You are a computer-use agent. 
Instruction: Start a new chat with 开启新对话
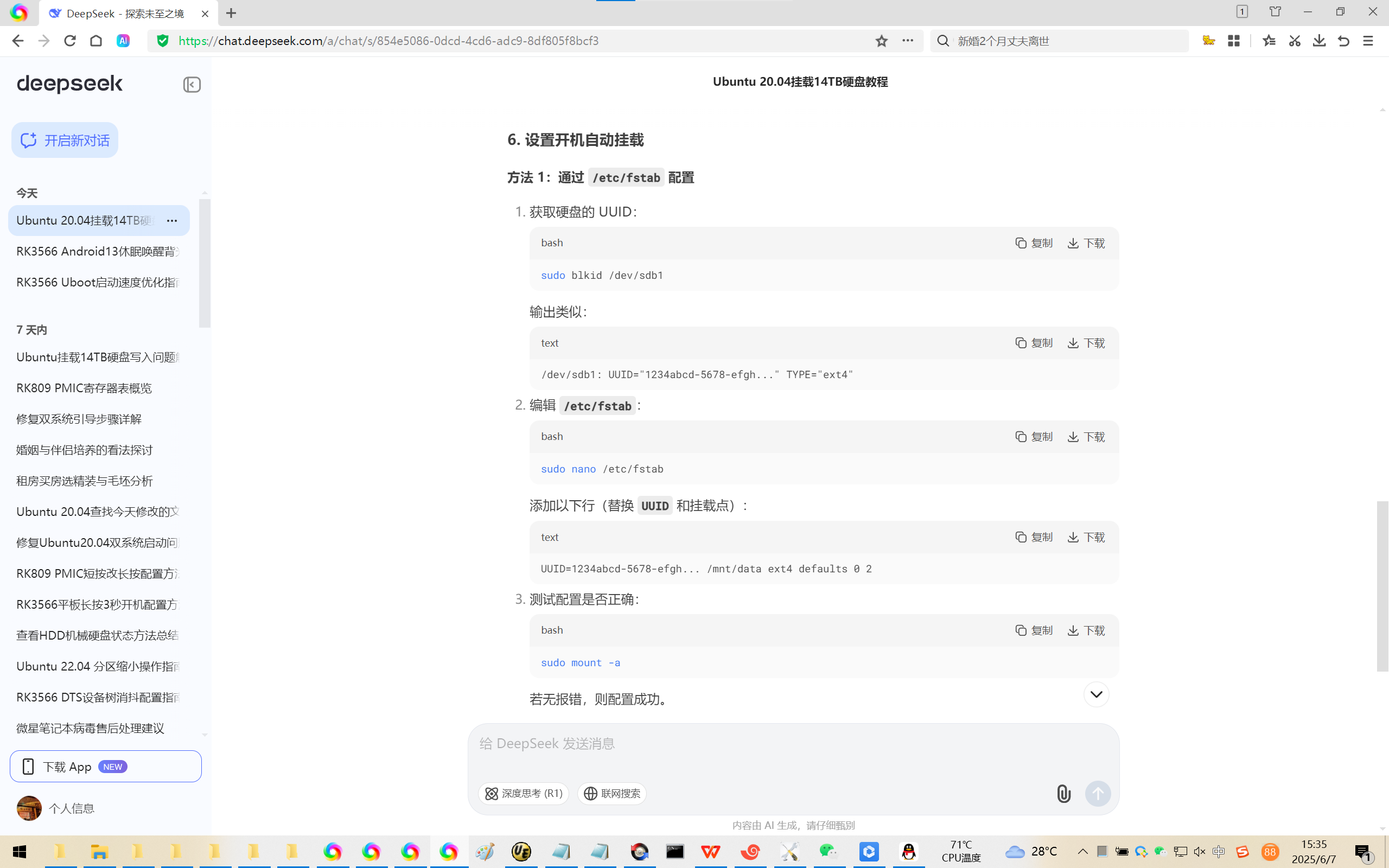pos(65,140)
